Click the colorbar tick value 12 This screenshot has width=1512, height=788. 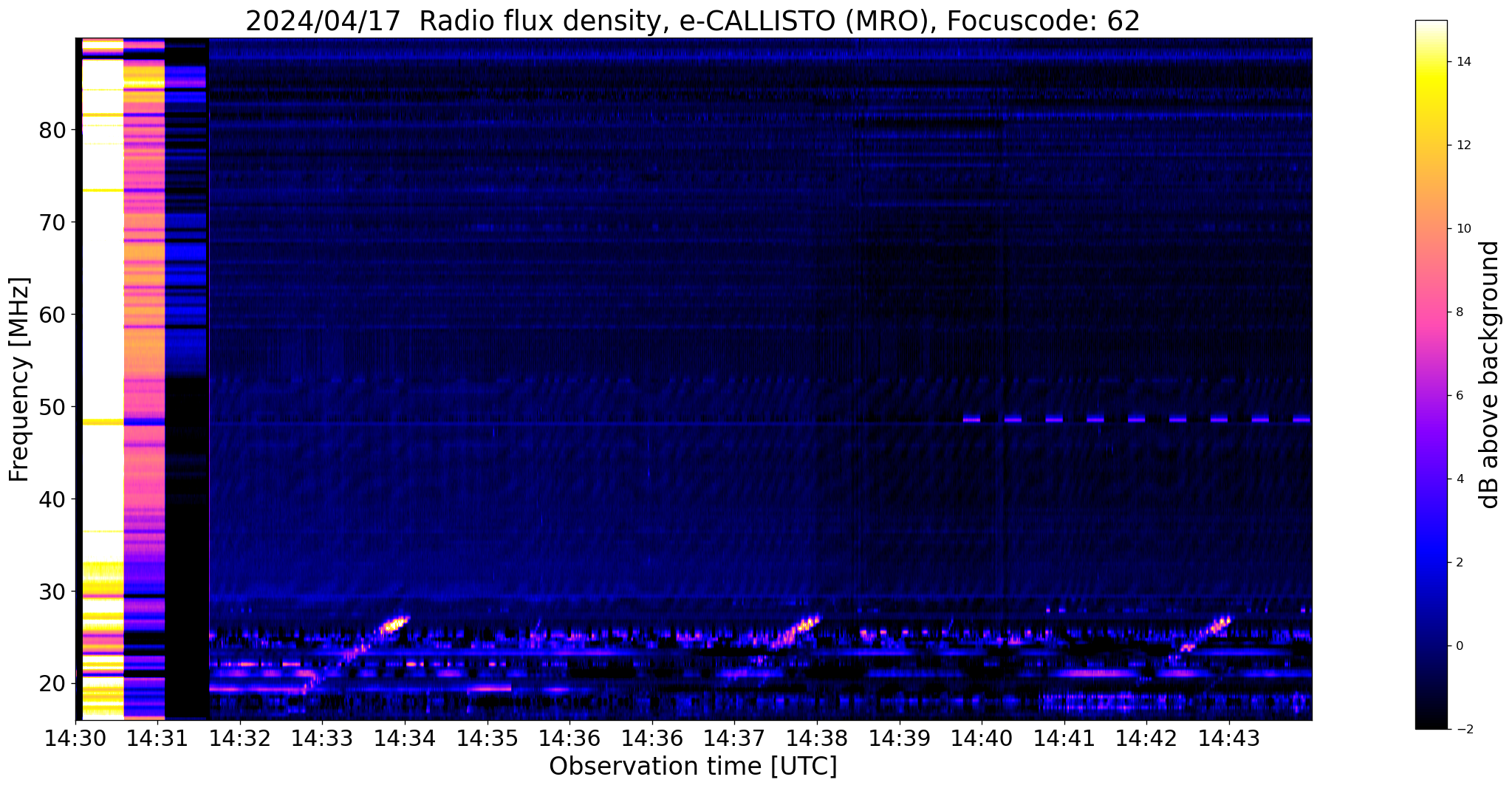coord(1463,145)
